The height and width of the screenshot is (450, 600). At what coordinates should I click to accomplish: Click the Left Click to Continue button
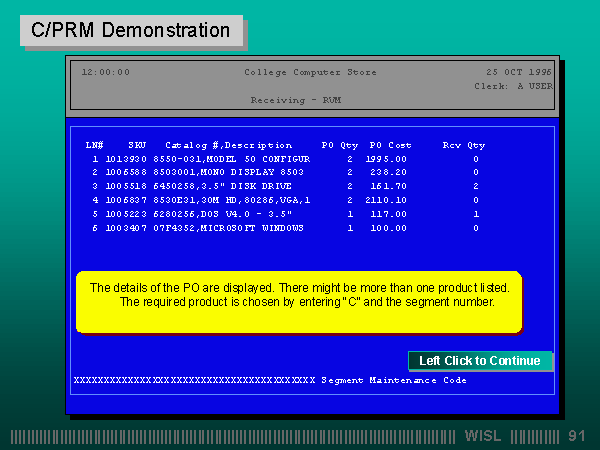pos(479,361)
